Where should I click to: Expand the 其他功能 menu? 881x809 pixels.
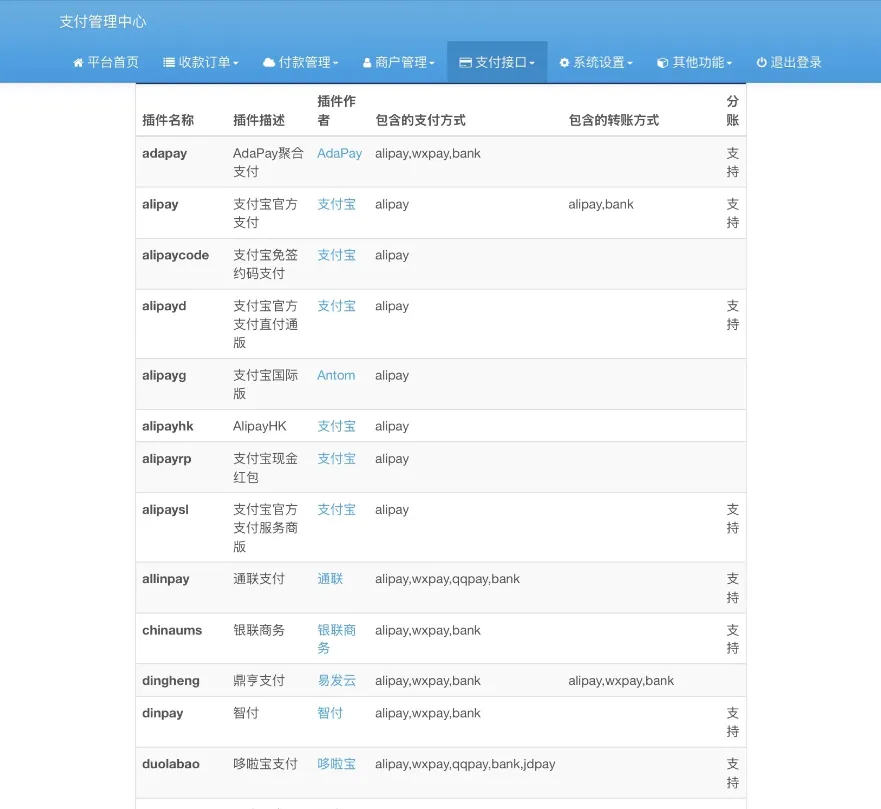(694, 62)
